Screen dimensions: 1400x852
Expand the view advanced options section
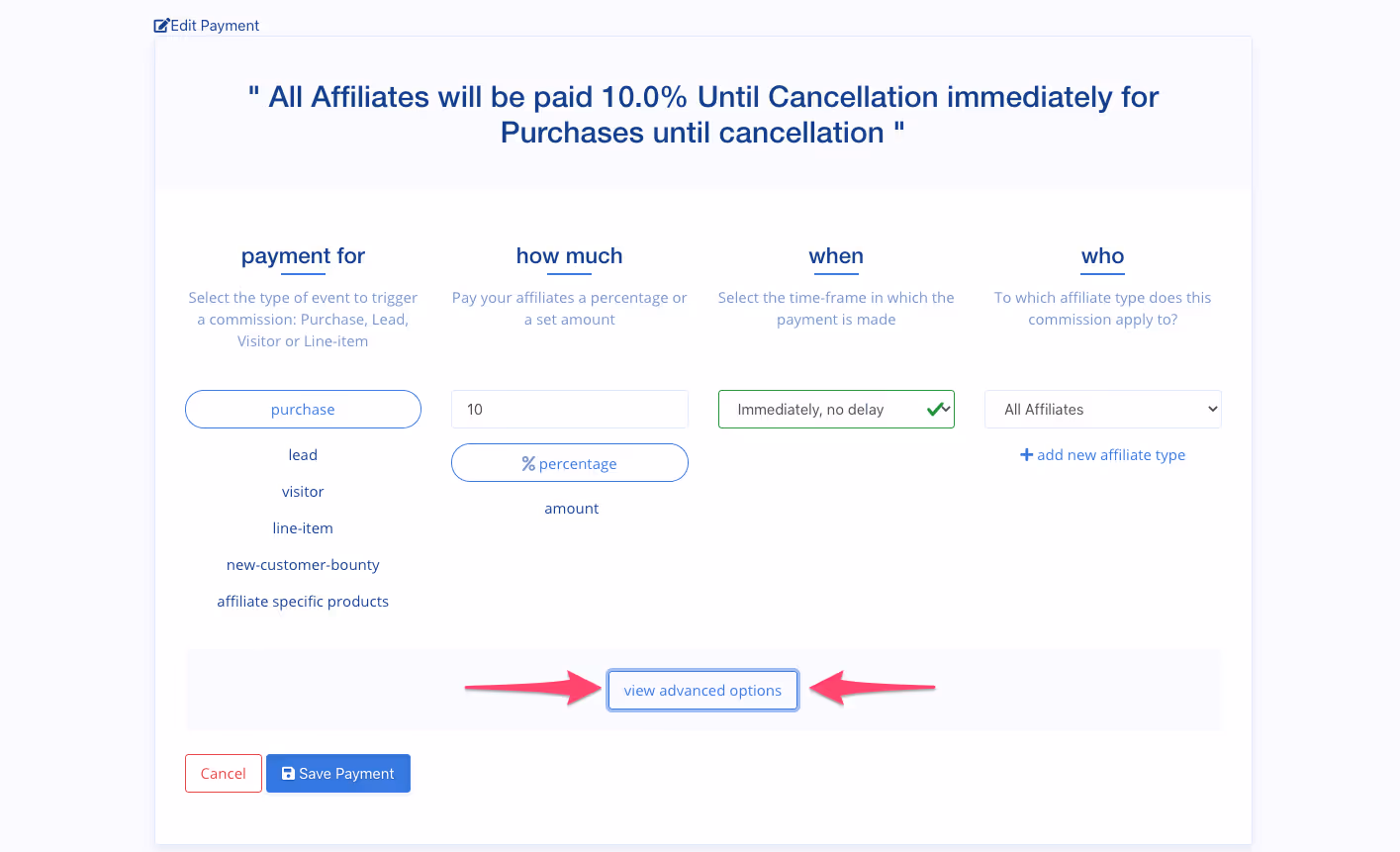(702, 690)
